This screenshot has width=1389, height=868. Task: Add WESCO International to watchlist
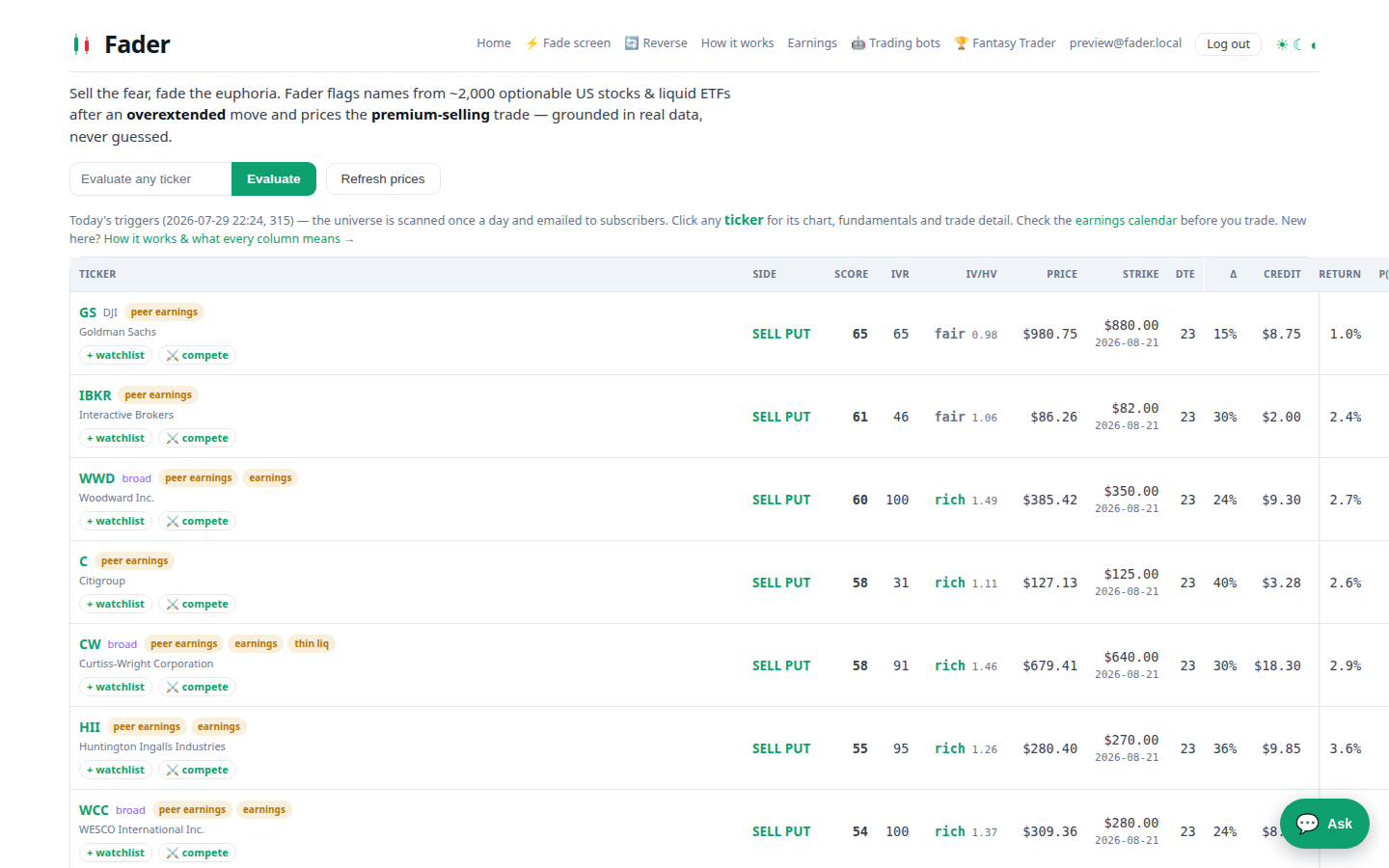[116, 854]
